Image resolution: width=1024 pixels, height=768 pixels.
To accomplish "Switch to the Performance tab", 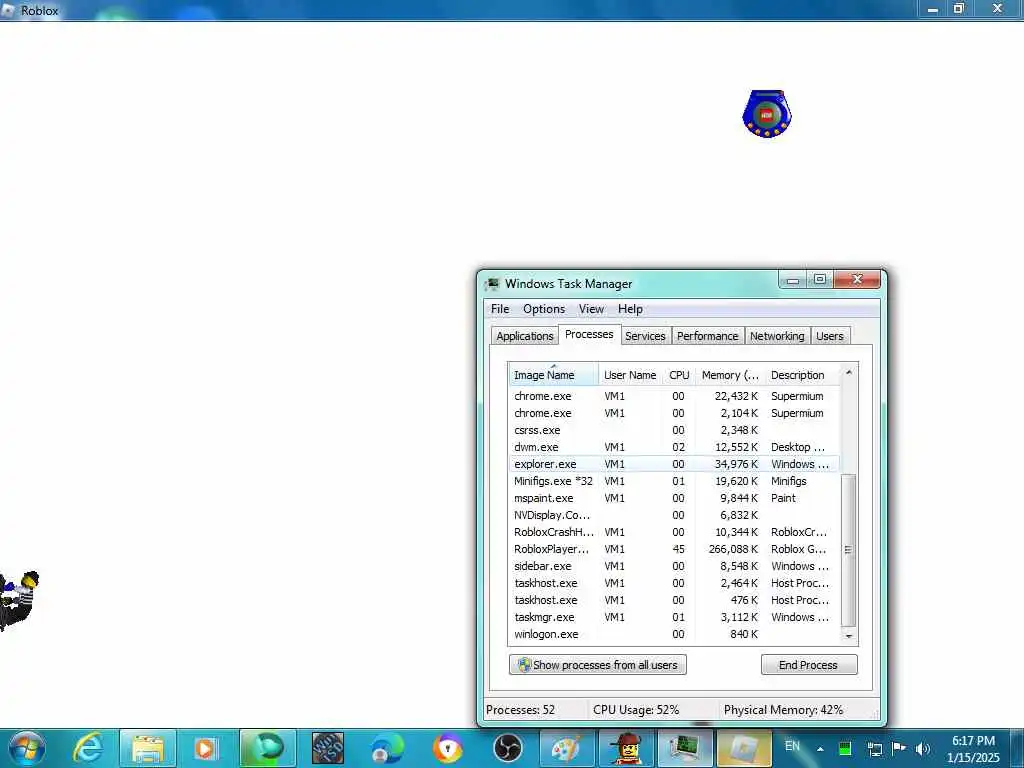I will (707, 336).
